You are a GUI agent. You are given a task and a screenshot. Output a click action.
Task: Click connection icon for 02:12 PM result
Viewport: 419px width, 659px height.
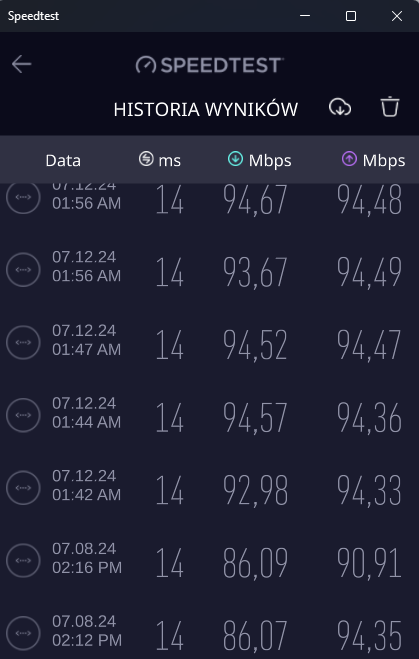[x=23, y=633]
